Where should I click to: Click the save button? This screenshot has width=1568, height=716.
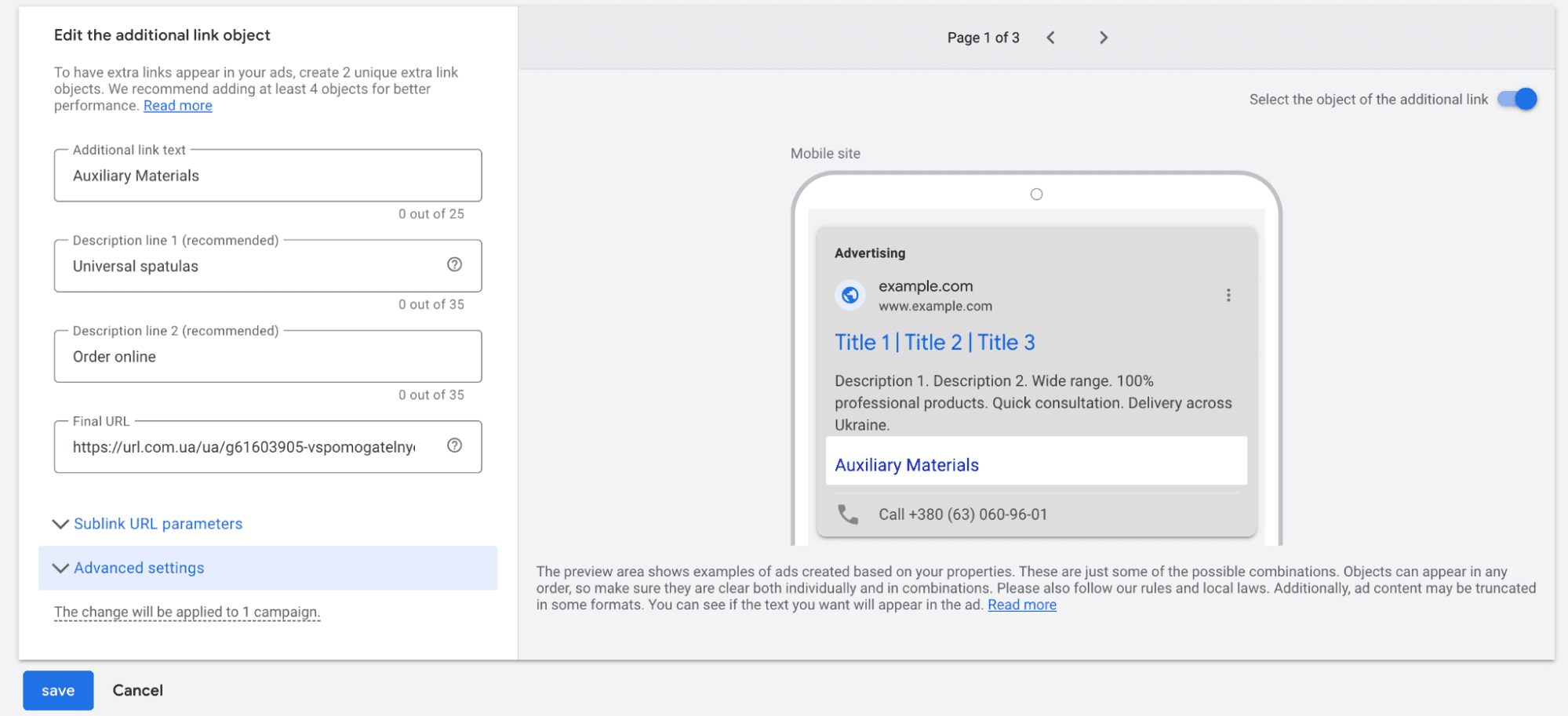(x=57, y=690)
